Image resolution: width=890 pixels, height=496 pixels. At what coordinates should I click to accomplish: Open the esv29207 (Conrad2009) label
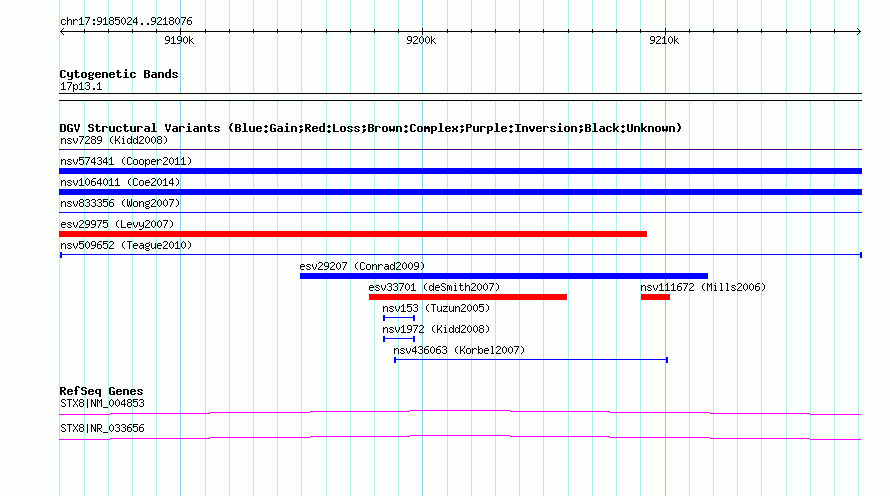[362, 266]
